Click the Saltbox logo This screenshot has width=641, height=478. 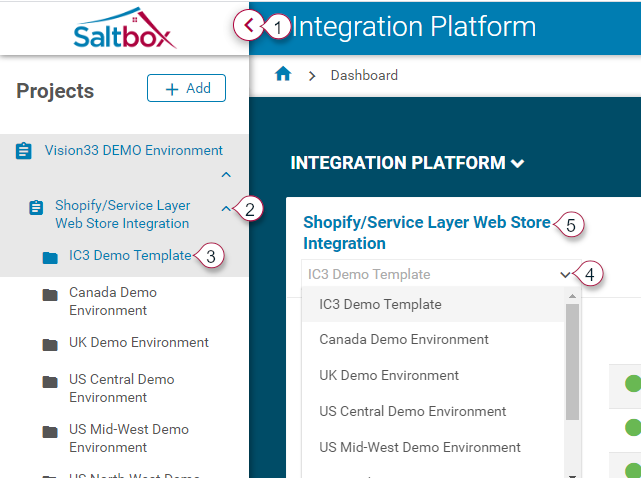[x=125, y=28]
